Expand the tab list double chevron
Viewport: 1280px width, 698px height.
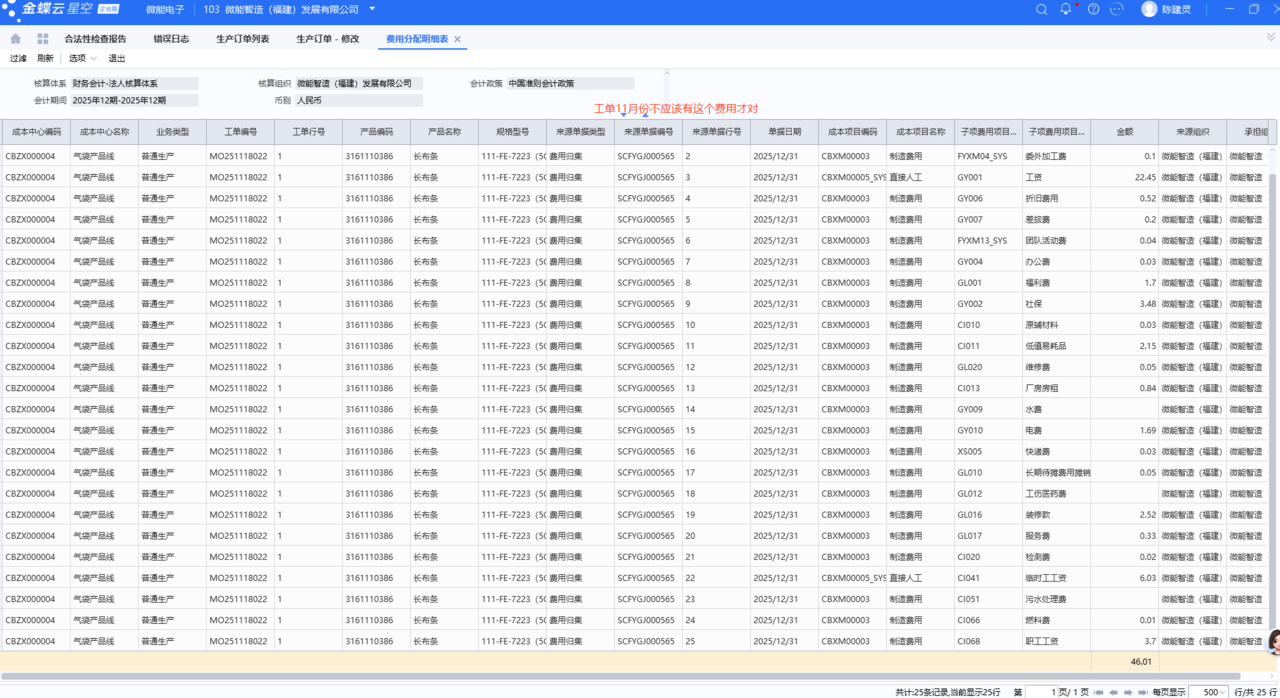pyautogui.click(x=1270, y=37)
